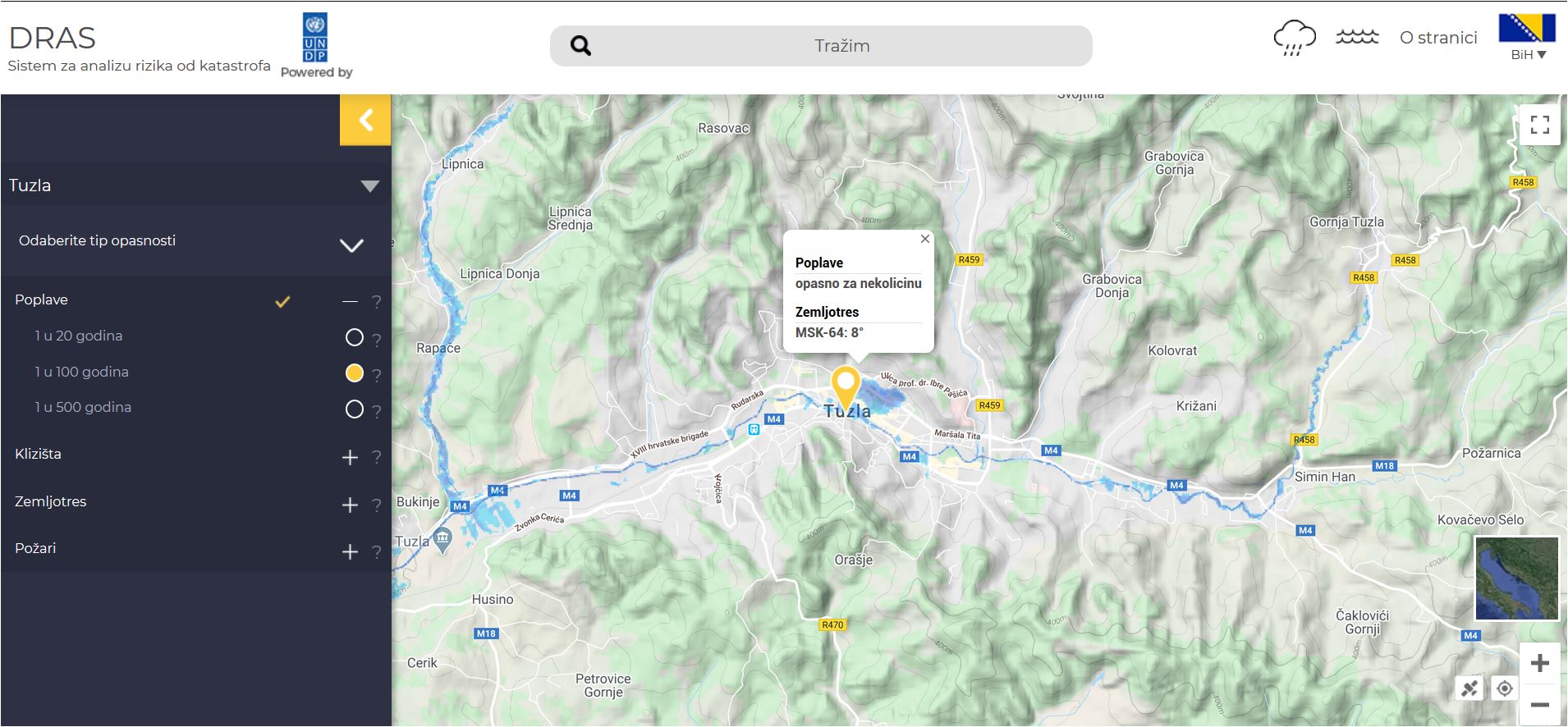Collapse the sidebar with yellow arrow button
1568x727 pixels.
(365, 120)
